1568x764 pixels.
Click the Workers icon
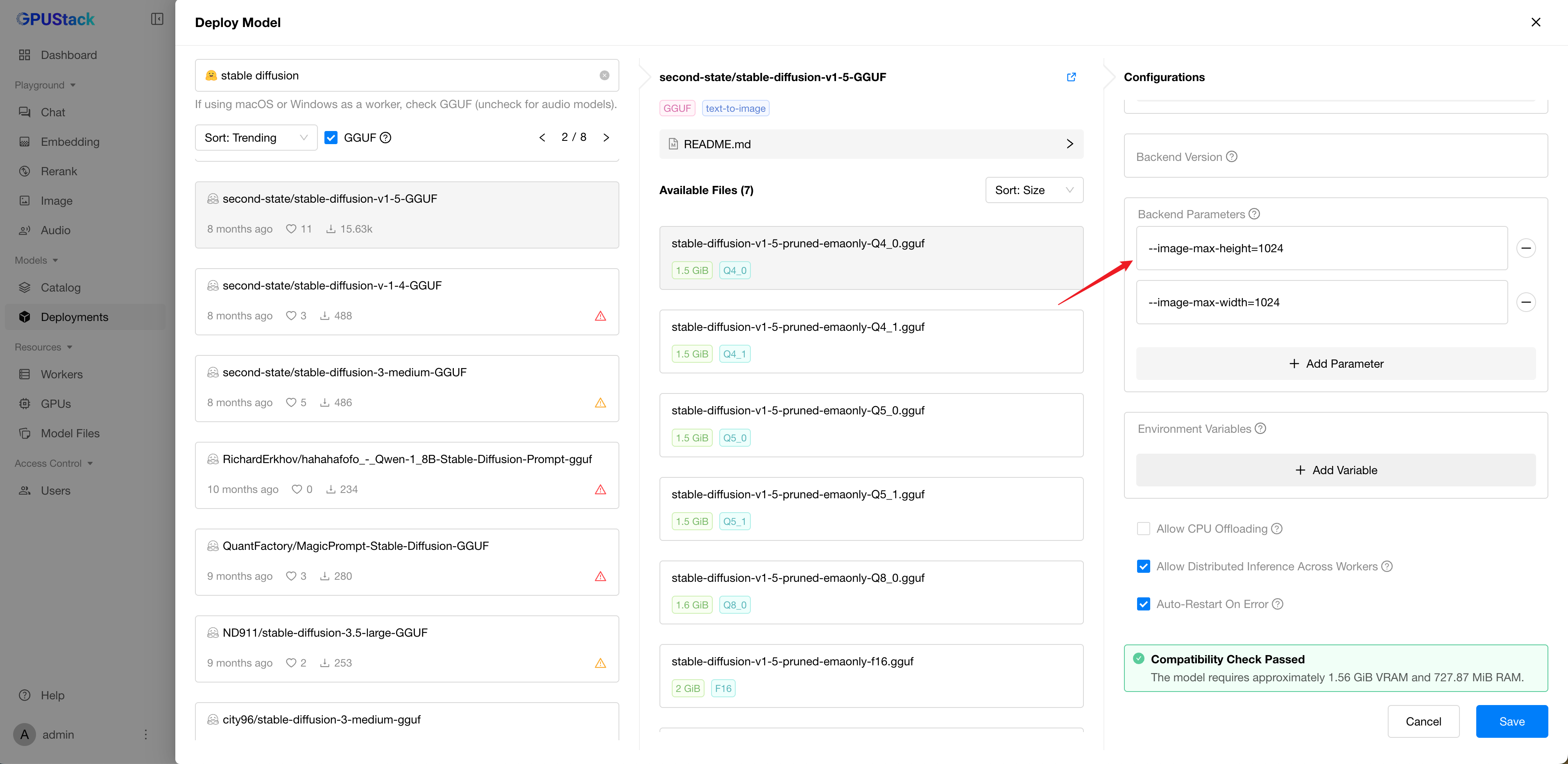coord(24,374)
